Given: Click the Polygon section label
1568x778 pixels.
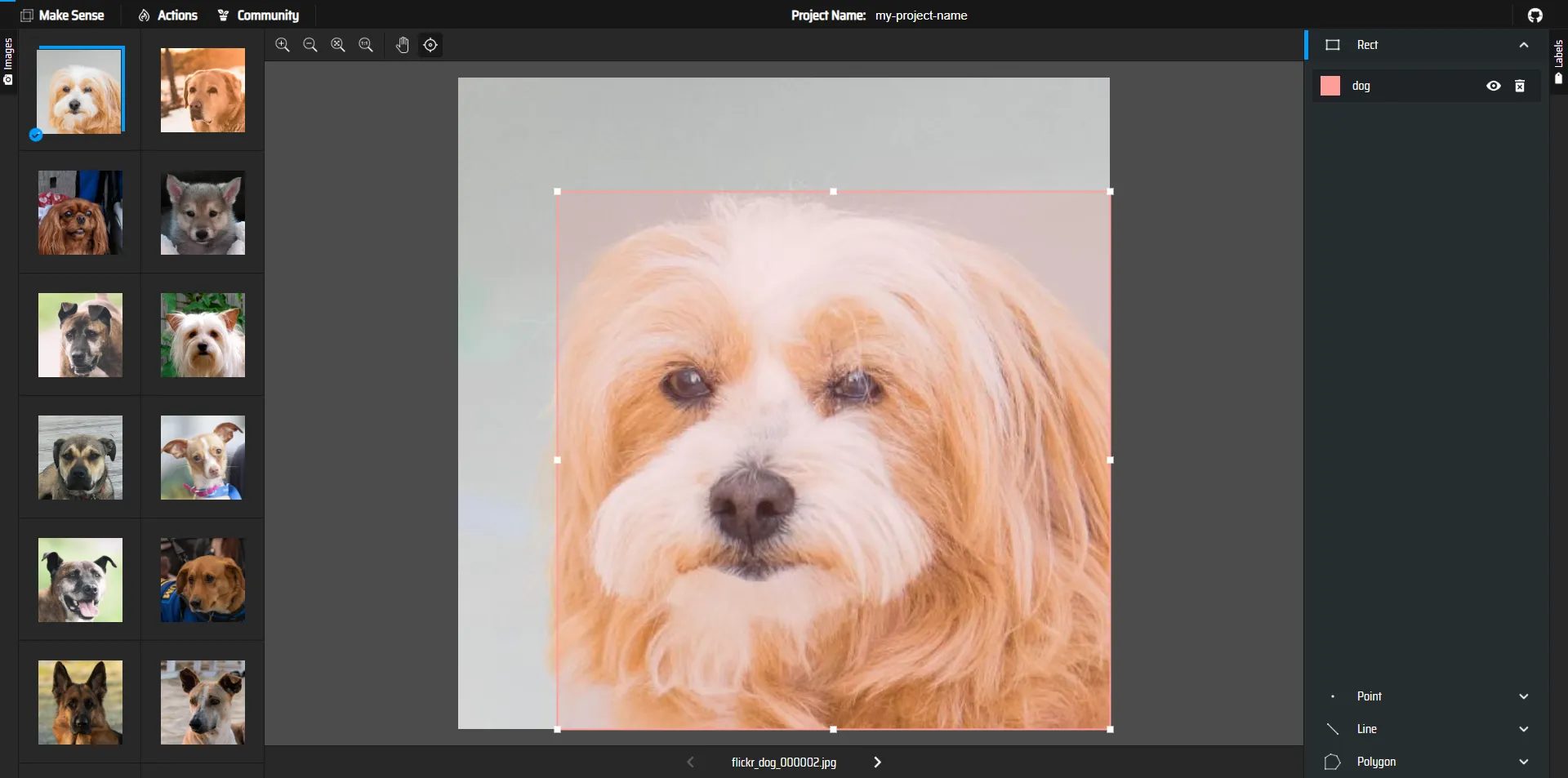Looking at the screenshot, I should (x=1376, y=762).
